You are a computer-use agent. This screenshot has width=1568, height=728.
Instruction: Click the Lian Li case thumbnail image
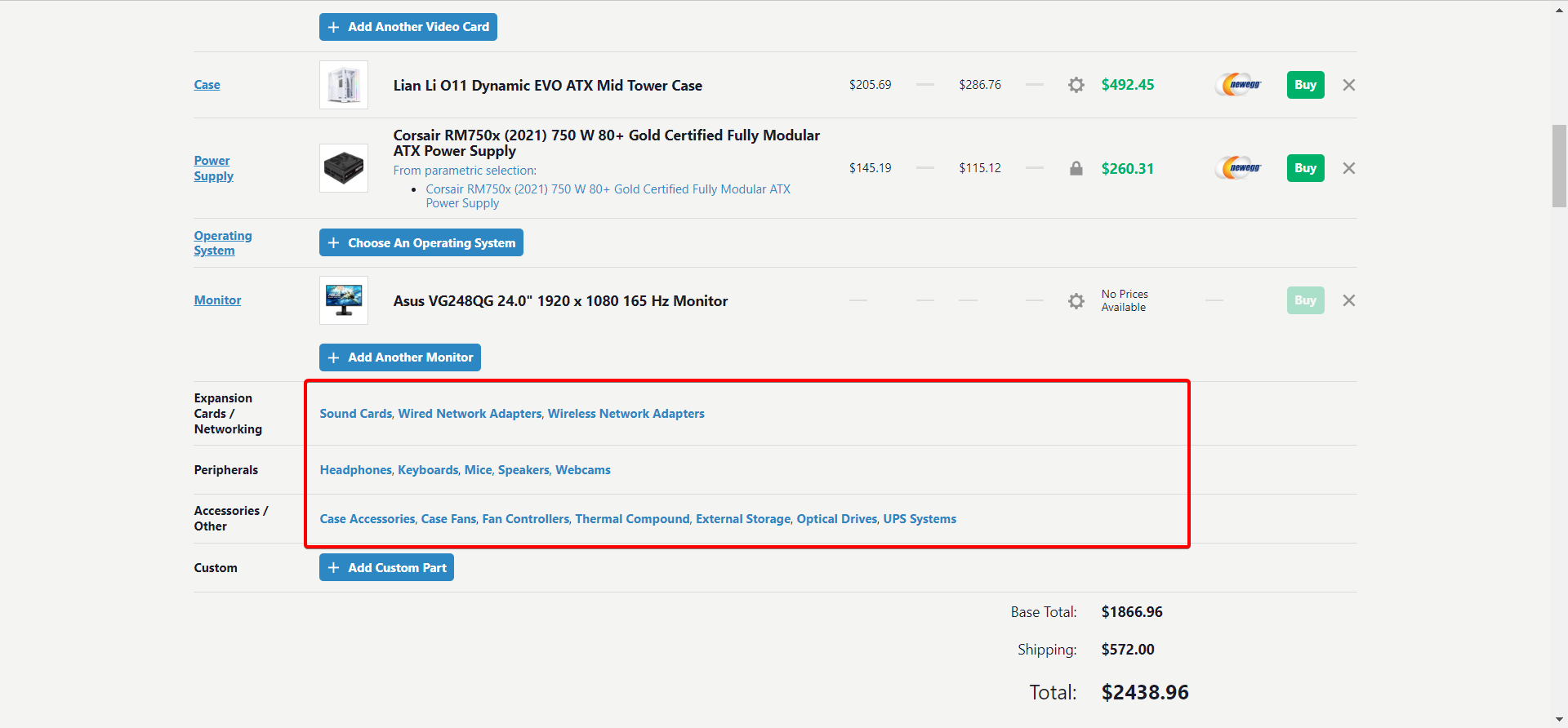click(x=344, y=85)
